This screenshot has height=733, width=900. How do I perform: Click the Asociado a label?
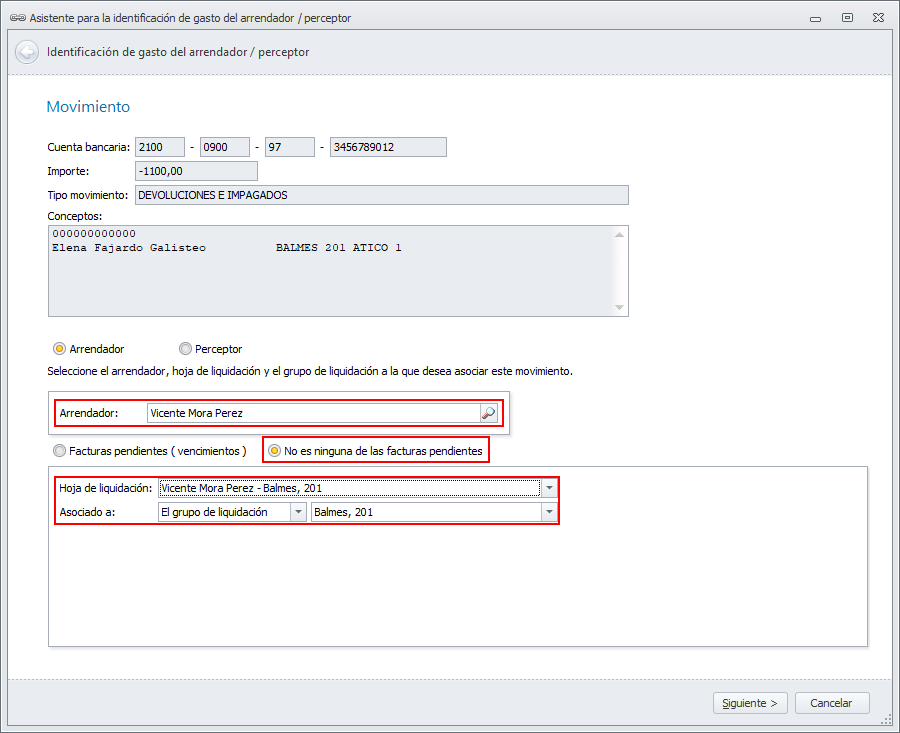click(x=87, y=512)
